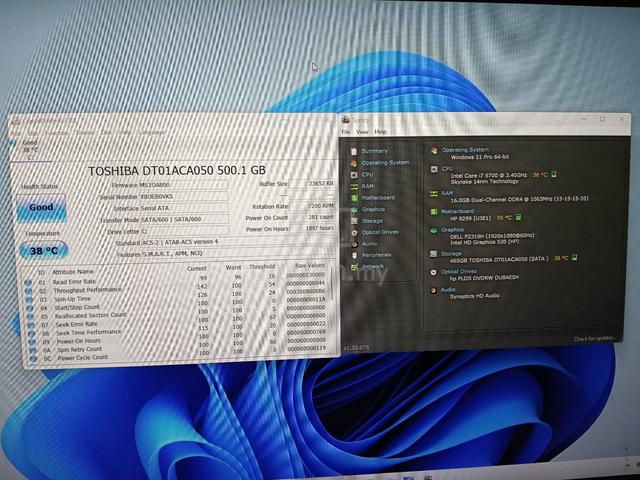640x480 pixels.
Task: Click the Rotation Rate 7200 RPM field
Action: click(312, 206)
